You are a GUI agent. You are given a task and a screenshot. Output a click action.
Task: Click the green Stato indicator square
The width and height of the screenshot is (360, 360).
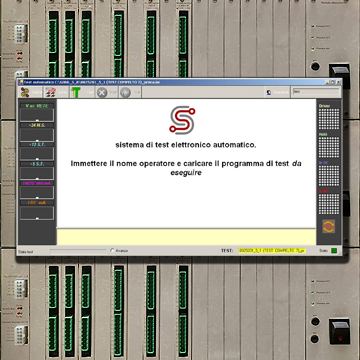(x=334, y=250)
